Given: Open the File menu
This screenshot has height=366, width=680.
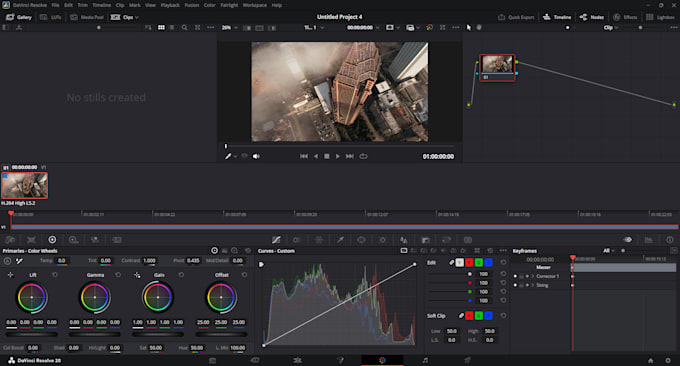Looking at the screenshot, I should (x=56, y=5).
